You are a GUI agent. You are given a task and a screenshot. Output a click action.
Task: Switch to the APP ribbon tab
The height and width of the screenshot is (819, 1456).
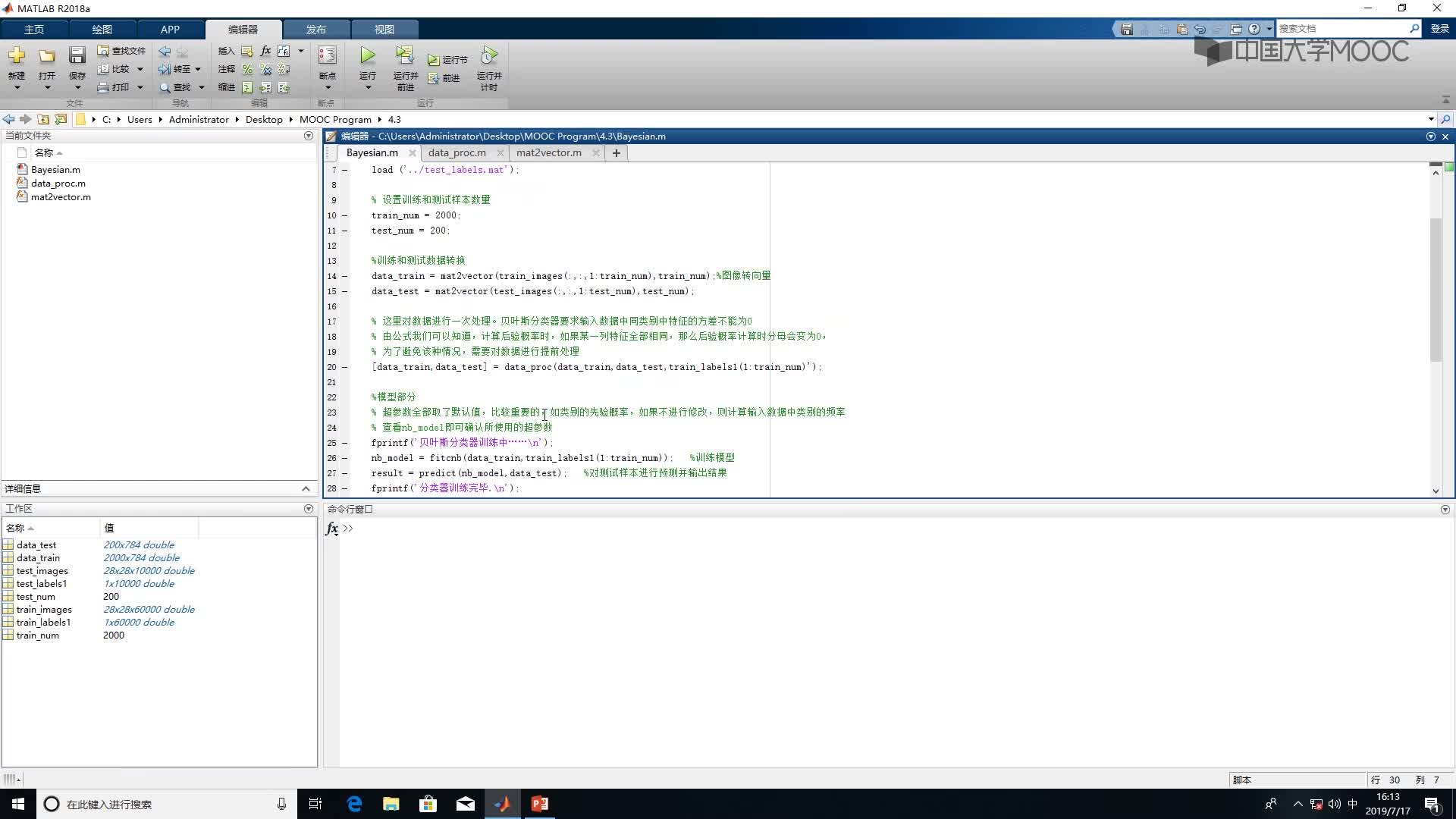(170, 29)
